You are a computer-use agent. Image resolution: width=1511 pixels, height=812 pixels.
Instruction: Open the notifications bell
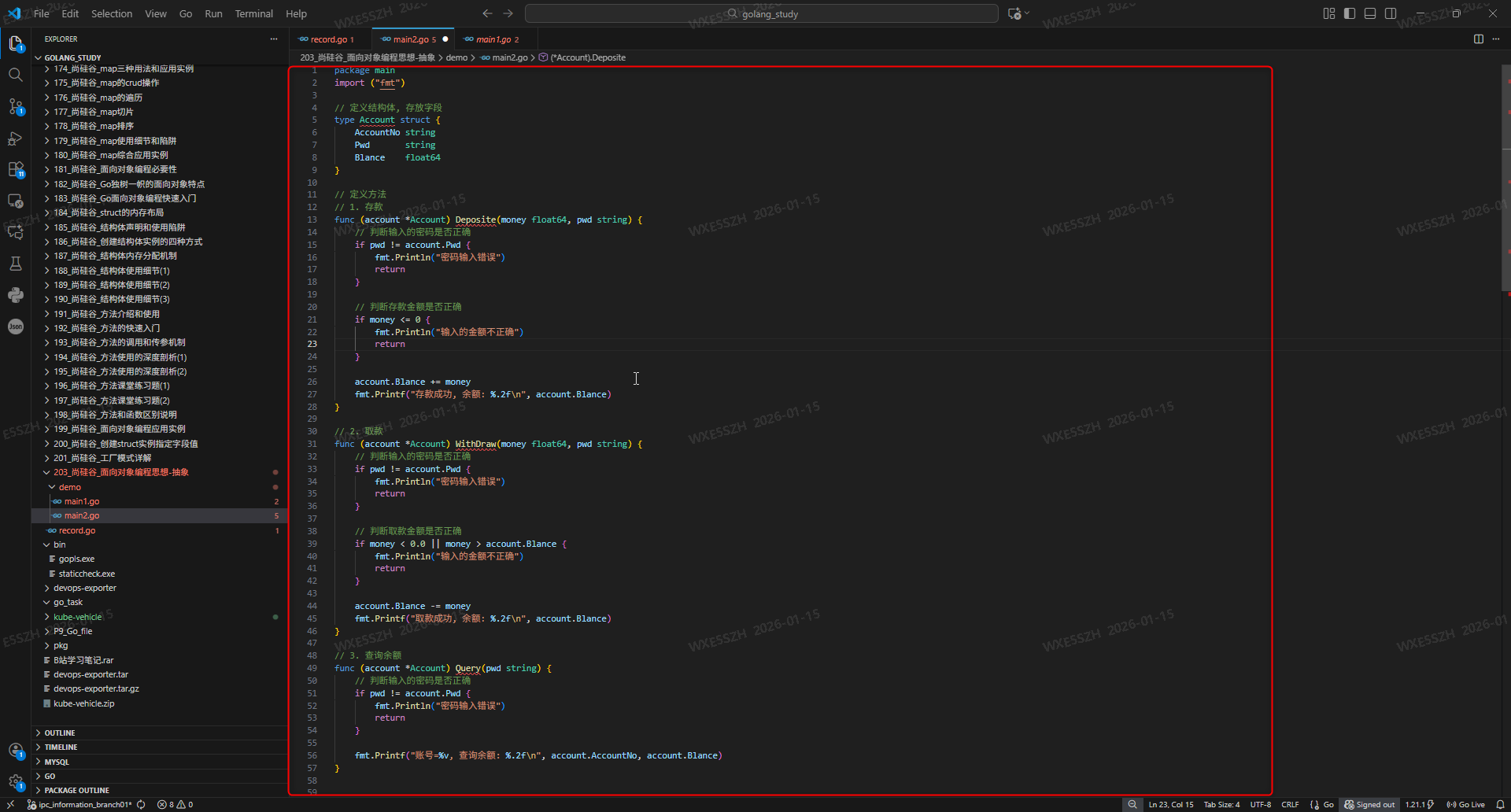[x=1500, y=804]
